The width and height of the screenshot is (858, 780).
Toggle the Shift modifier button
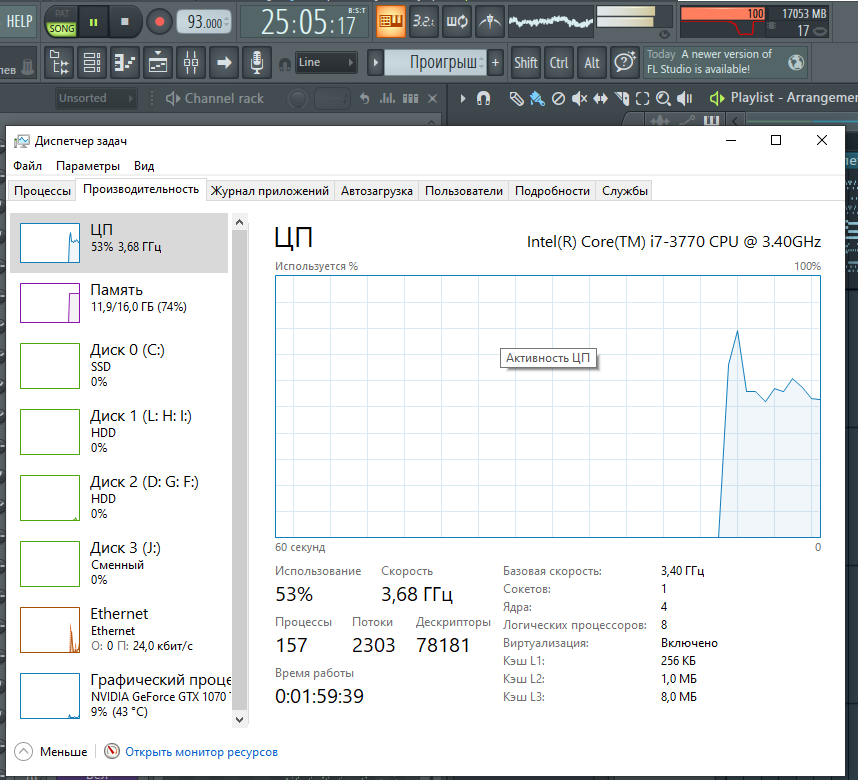(525, 62)
